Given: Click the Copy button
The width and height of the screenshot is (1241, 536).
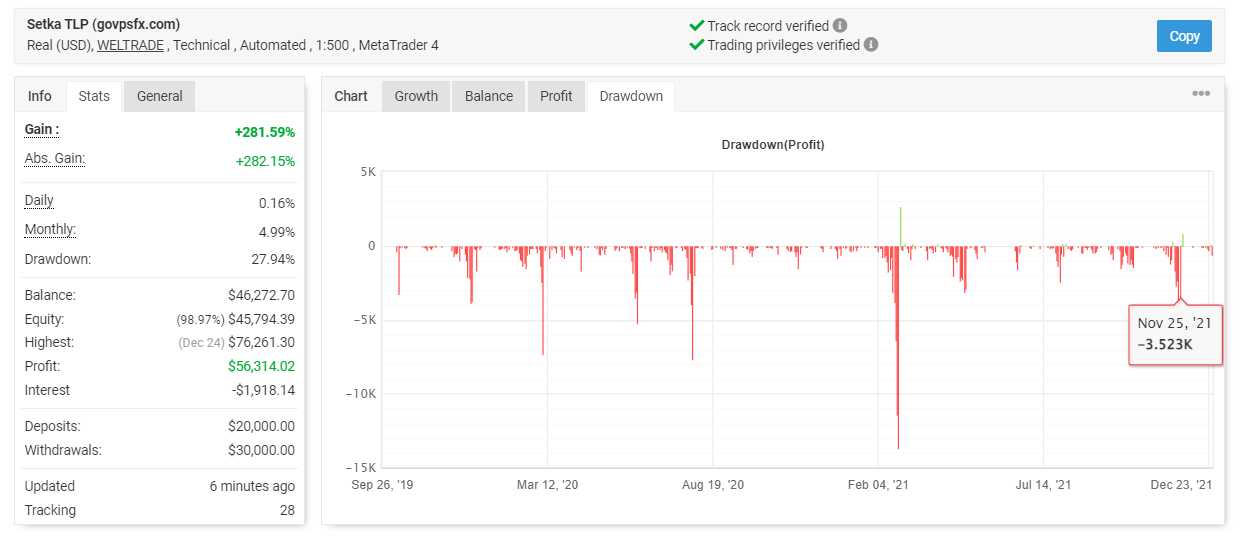Looking at the screenshot, I should [1184, 36].
